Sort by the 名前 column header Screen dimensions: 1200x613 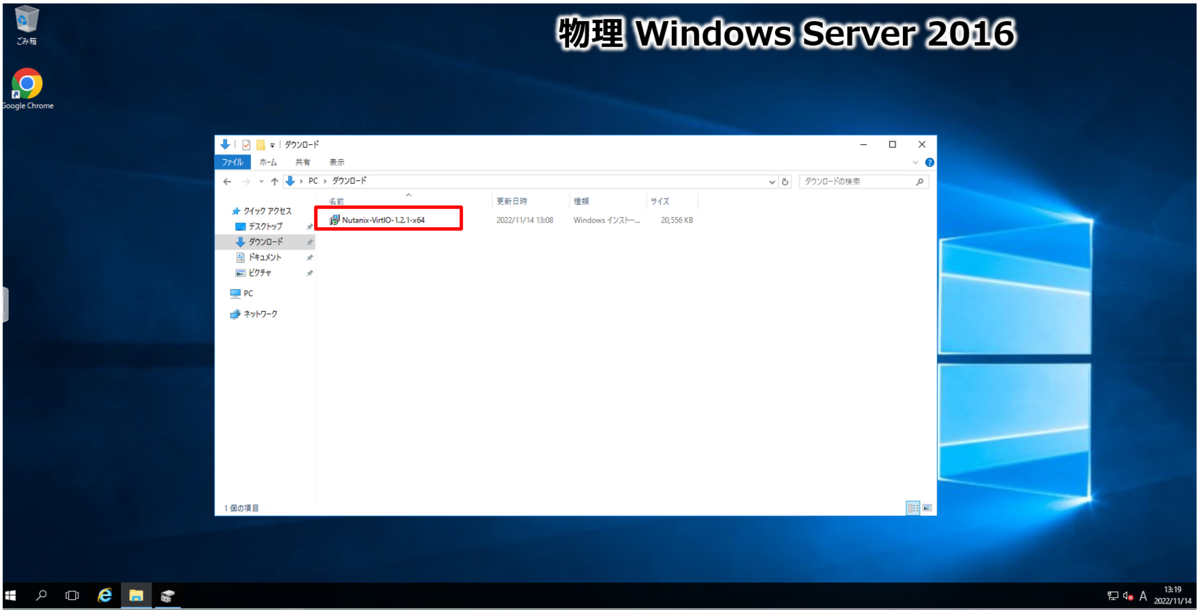(x=406, y=201)
